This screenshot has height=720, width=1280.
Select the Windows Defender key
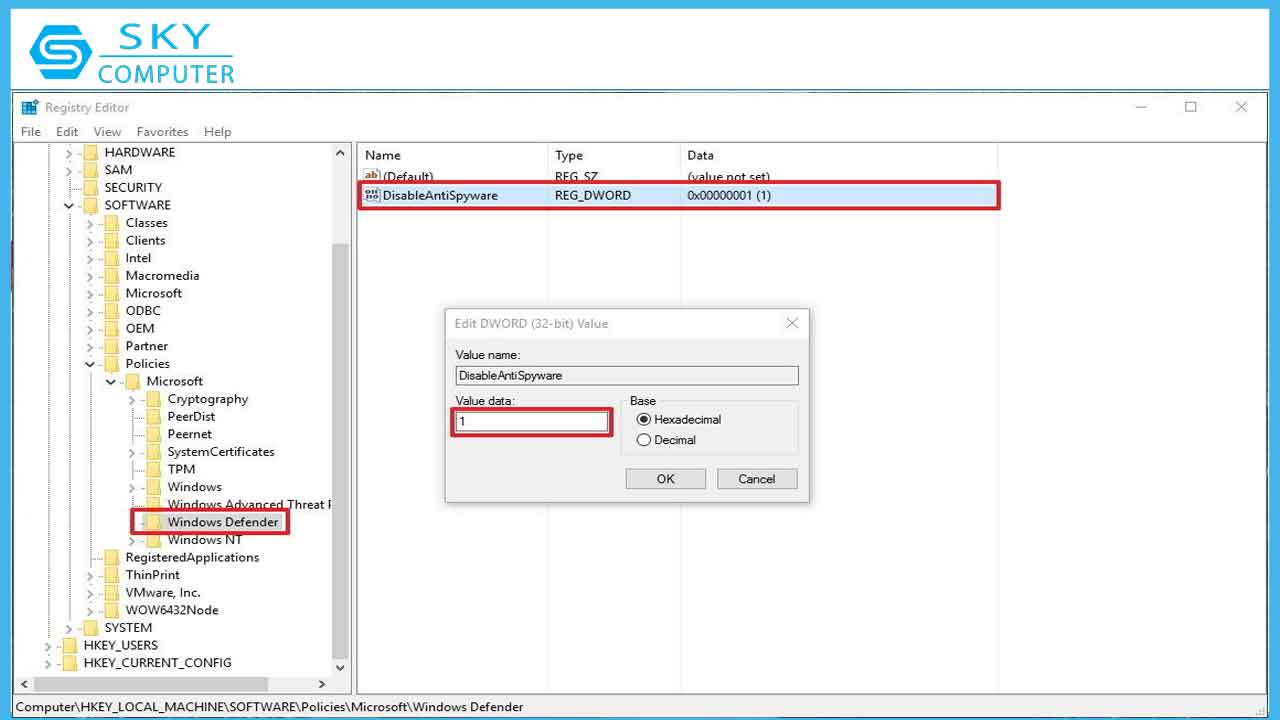[x=223, y=522]
